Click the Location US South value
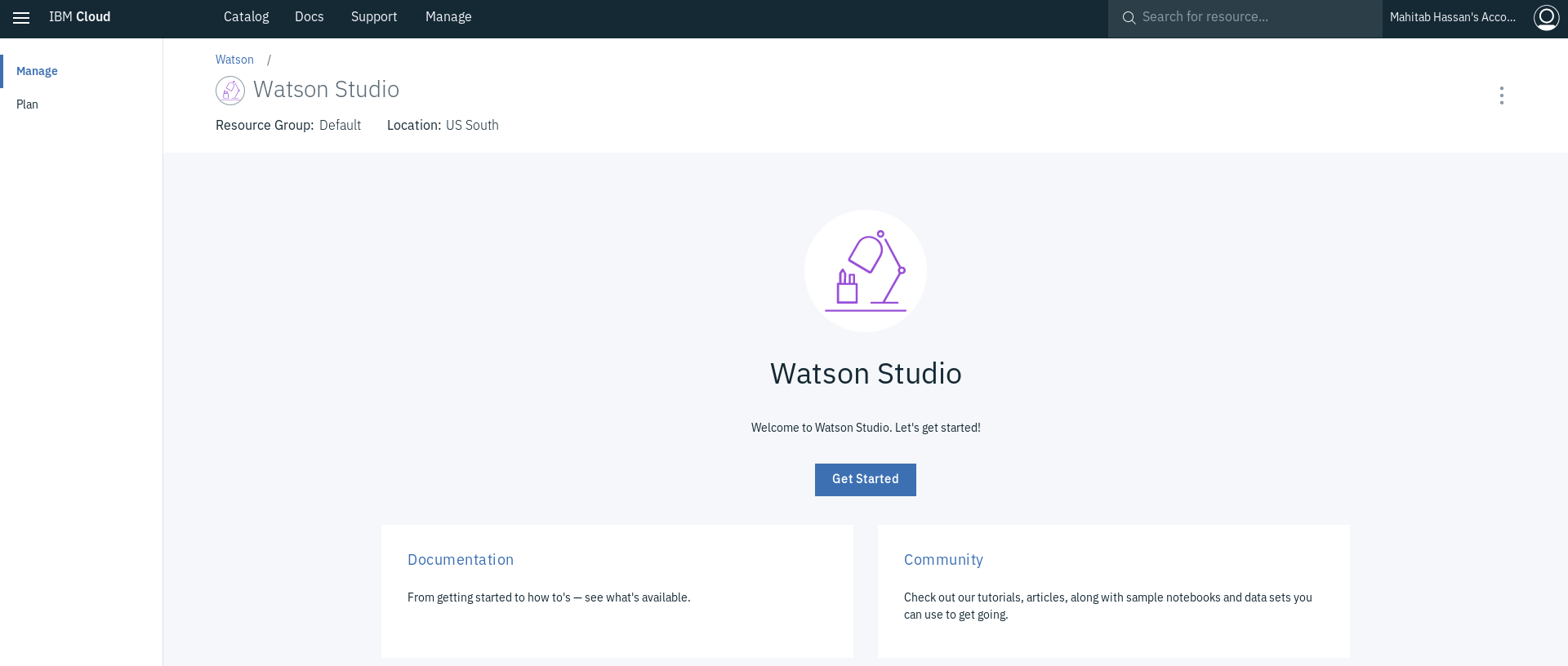 472,125
